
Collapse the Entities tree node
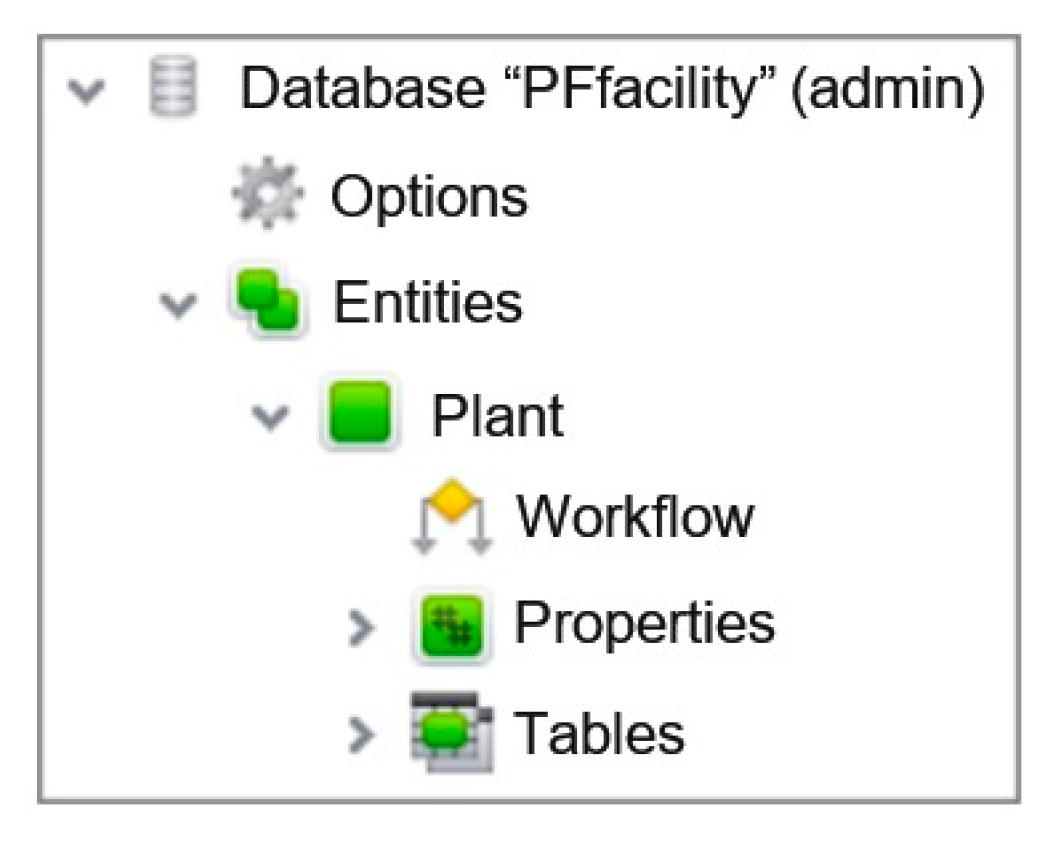[176, 304]
